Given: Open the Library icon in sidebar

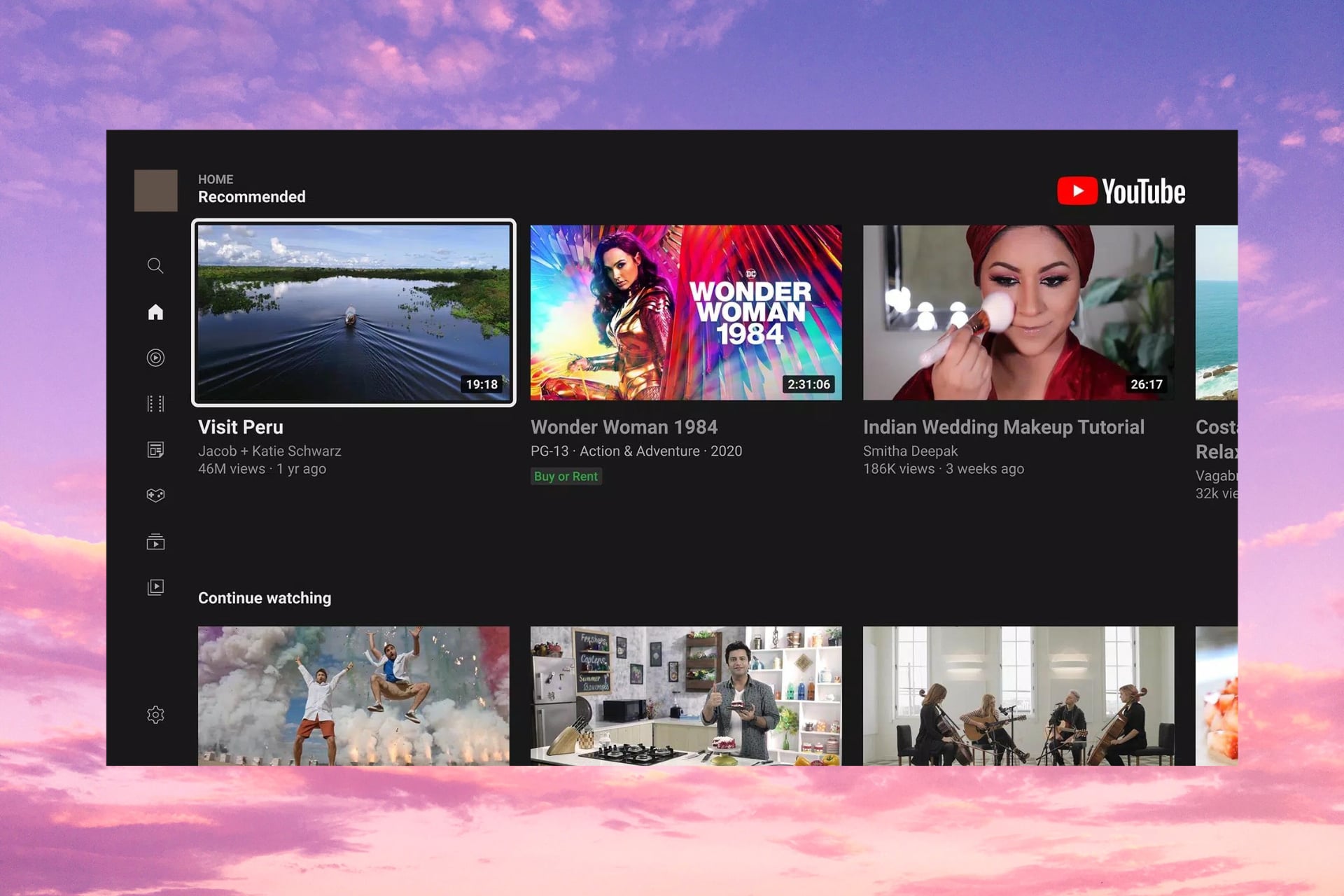Looking at the screenshot, I should click(x=155, y=587).
